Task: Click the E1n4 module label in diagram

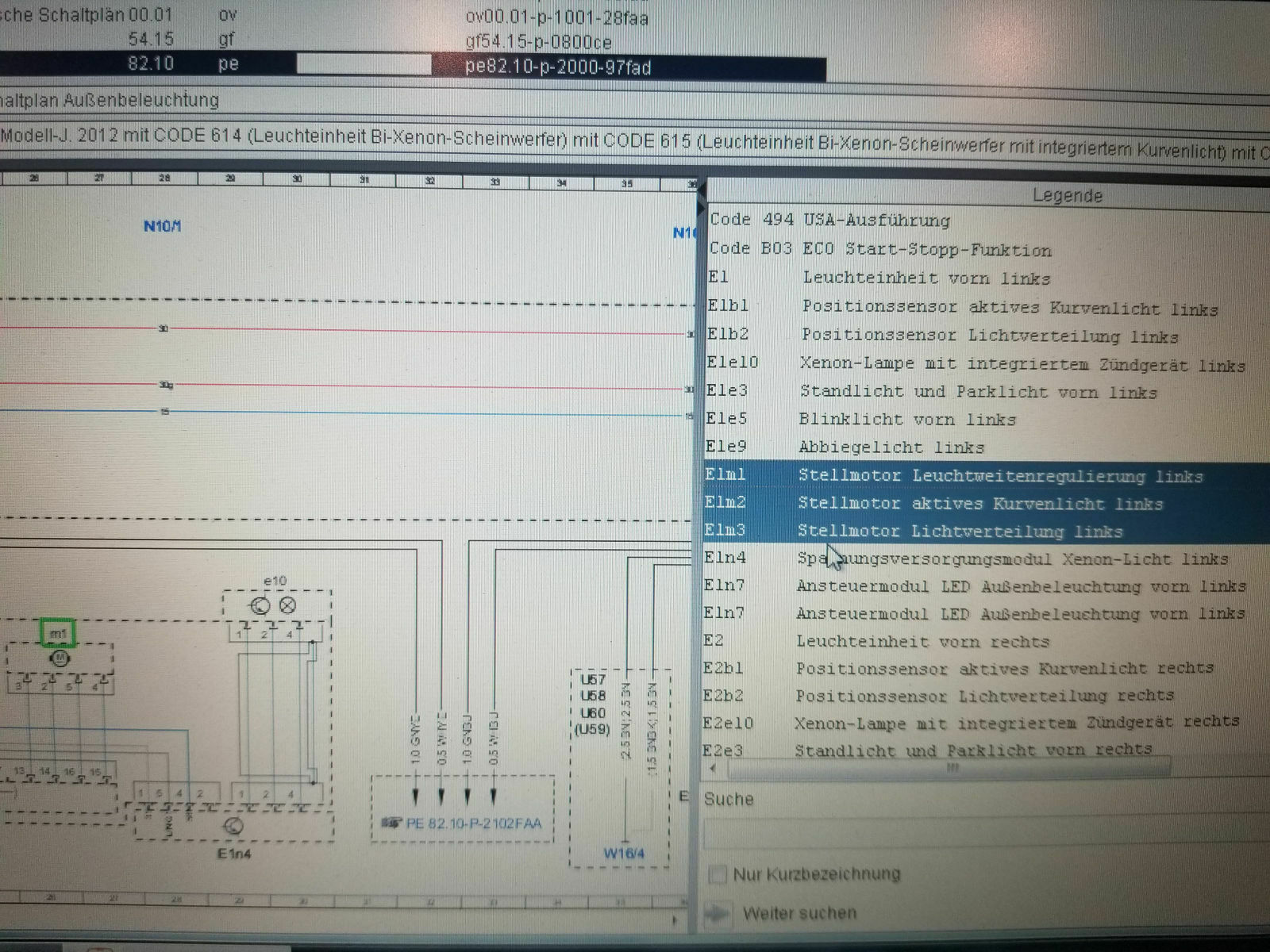Action: (235, 854)
